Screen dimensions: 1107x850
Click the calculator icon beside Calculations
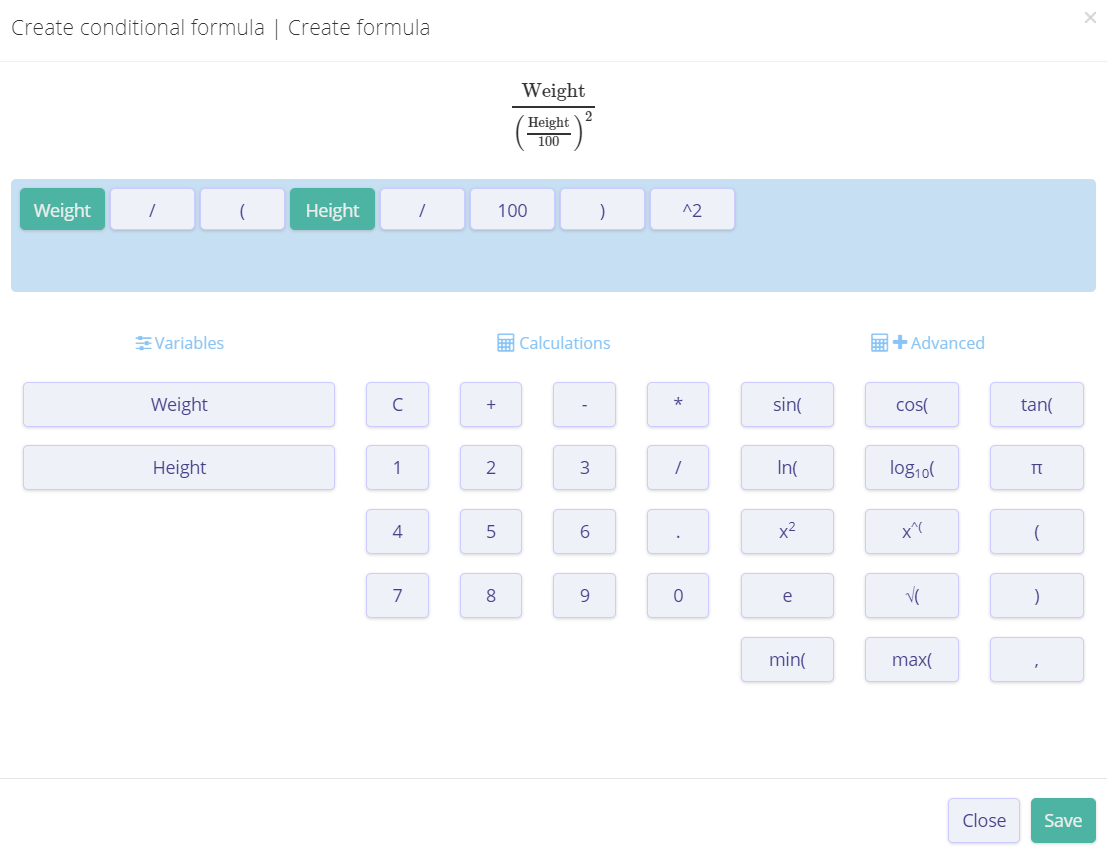click(x=506, y=343)
